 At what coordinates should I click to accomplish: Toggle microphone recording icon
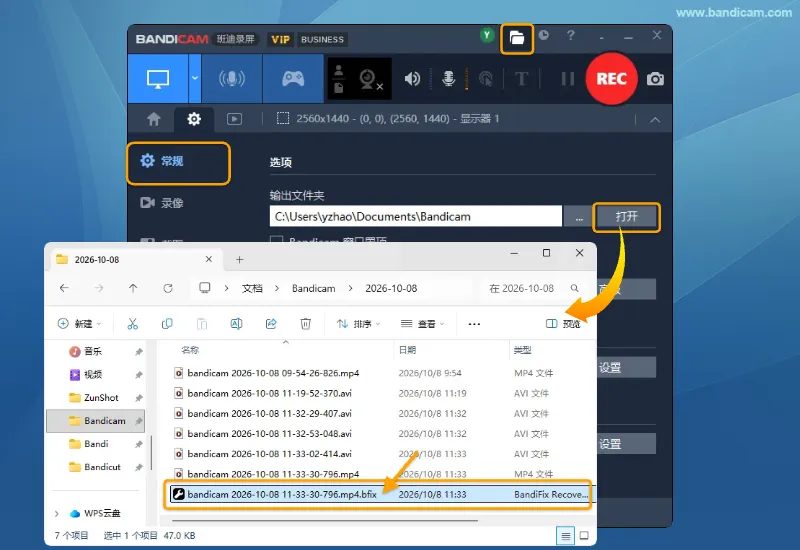448,79
